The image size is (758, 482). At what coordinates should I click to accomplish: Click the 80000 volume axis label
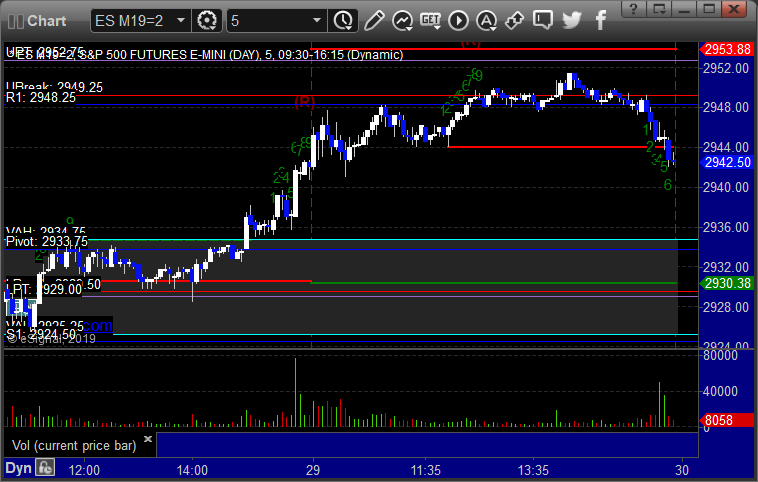tap(720, 355)
